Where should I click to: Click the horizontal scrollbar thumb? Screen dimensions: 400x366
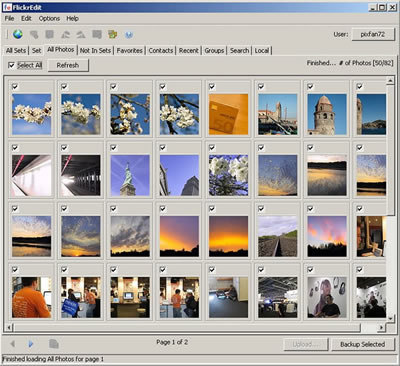pyautogui.click(x=187, y=328)
